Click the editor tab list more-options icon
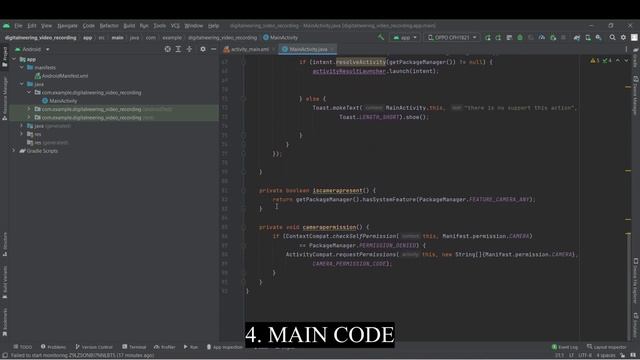Viewport: 640px width, 360px height. point(626,49)
